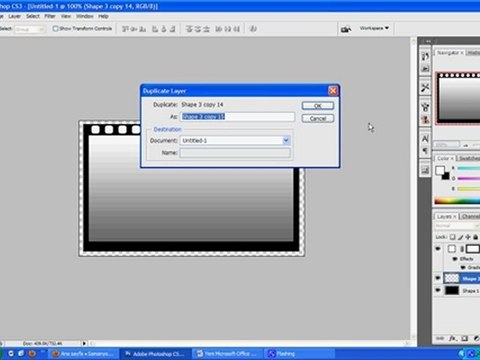Toggle Lock image pixels brush icon

click(x=460, y=237)
